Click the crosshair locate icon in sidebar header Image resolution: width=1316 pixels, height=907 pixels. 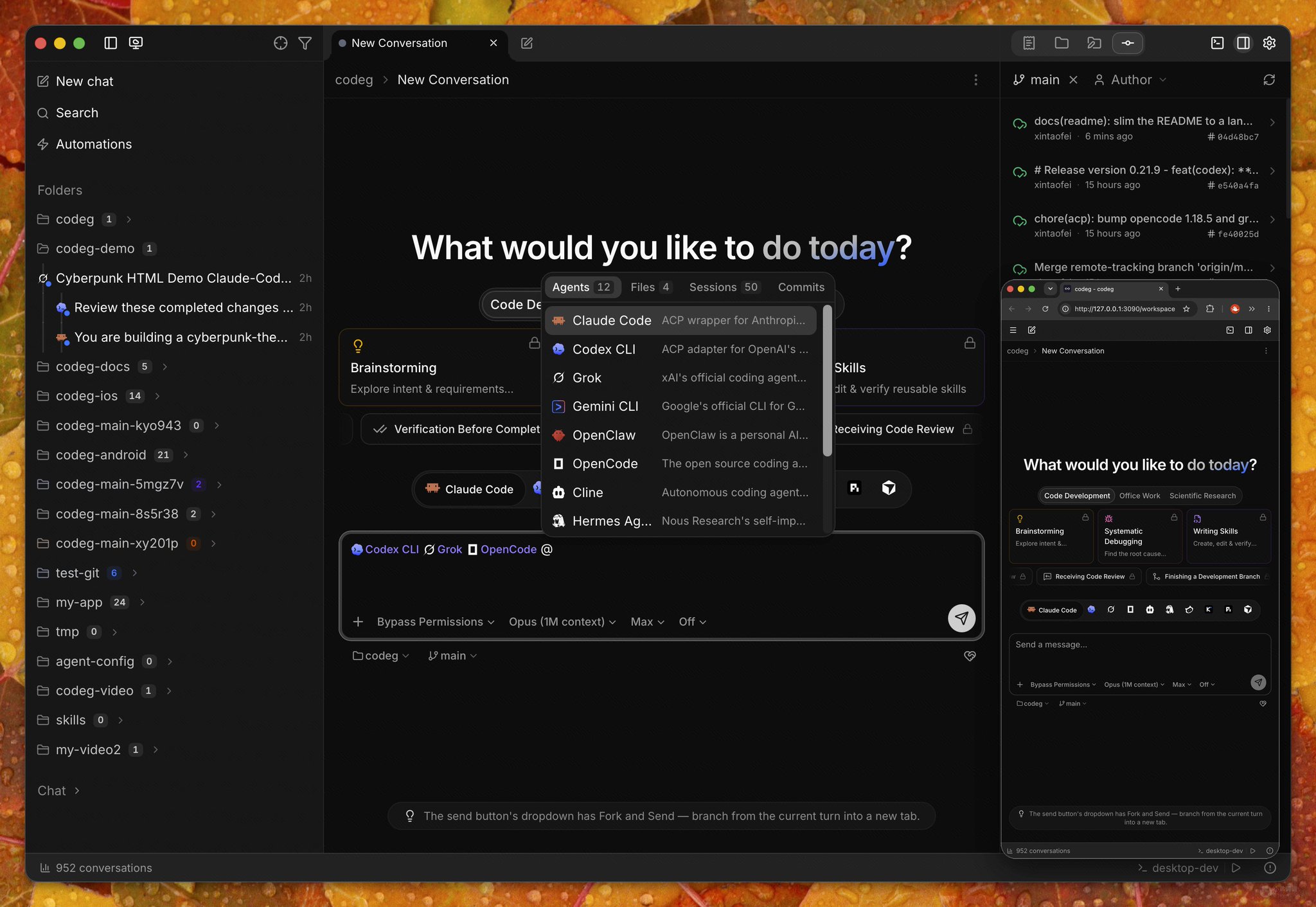click(281, 43)
